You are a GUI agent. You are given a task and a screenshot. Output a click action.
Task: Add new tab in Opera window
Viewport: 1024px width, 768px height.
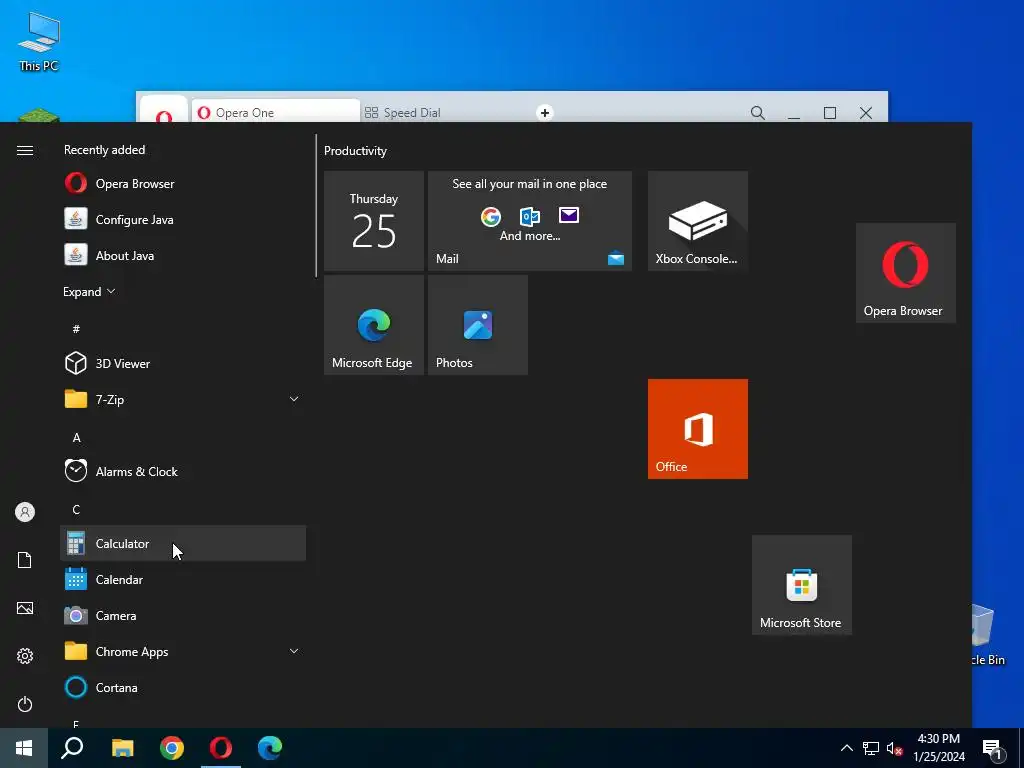[545, 112]
